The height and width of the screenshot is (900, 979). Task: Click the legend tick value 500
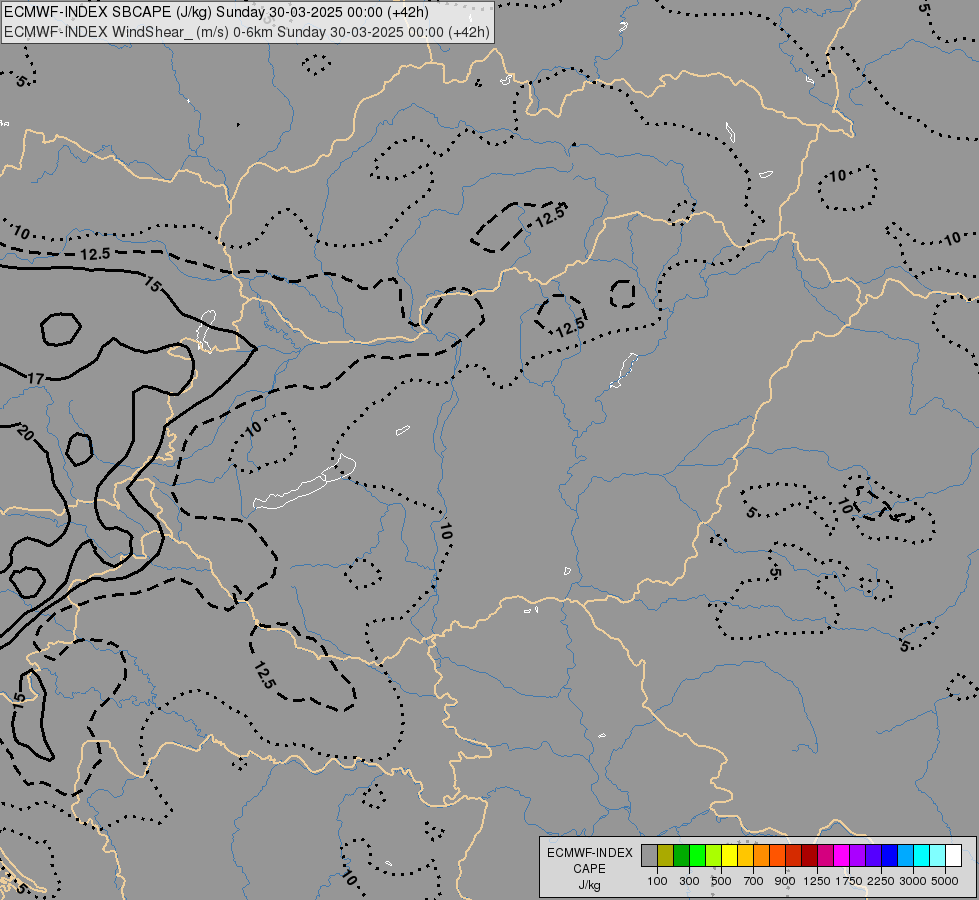(x=721, y=881)
